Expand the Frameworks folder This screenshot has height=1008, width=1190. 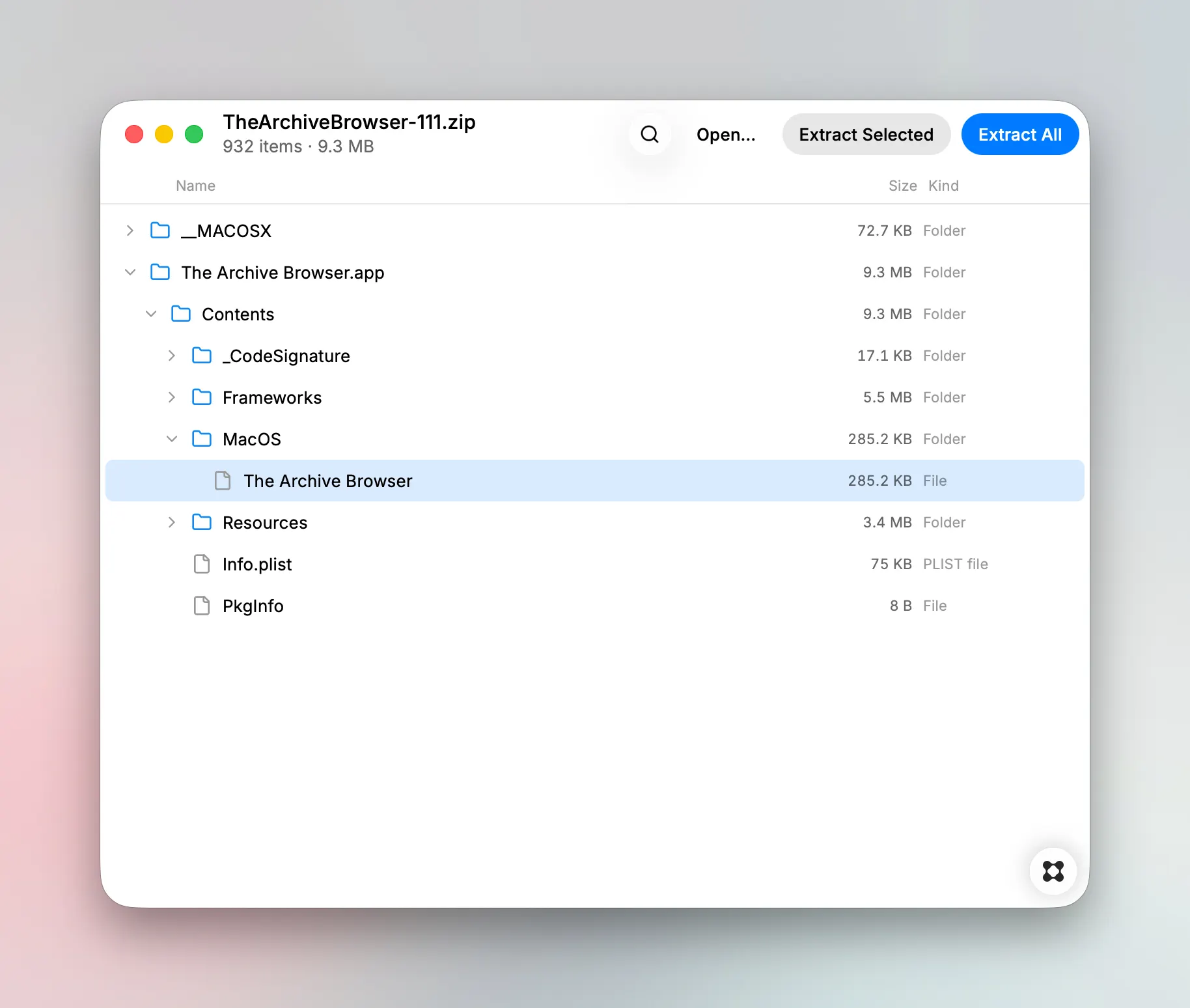pyautogui.click(x=172, y=397)
